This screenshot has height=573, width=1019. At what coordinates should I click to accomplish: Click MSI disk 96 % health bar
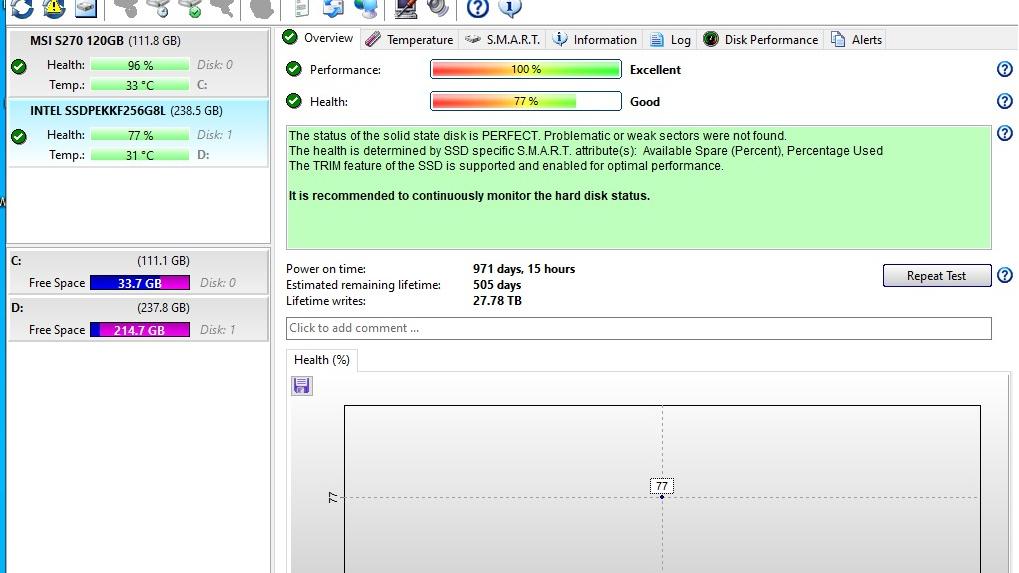pos(140,65)
